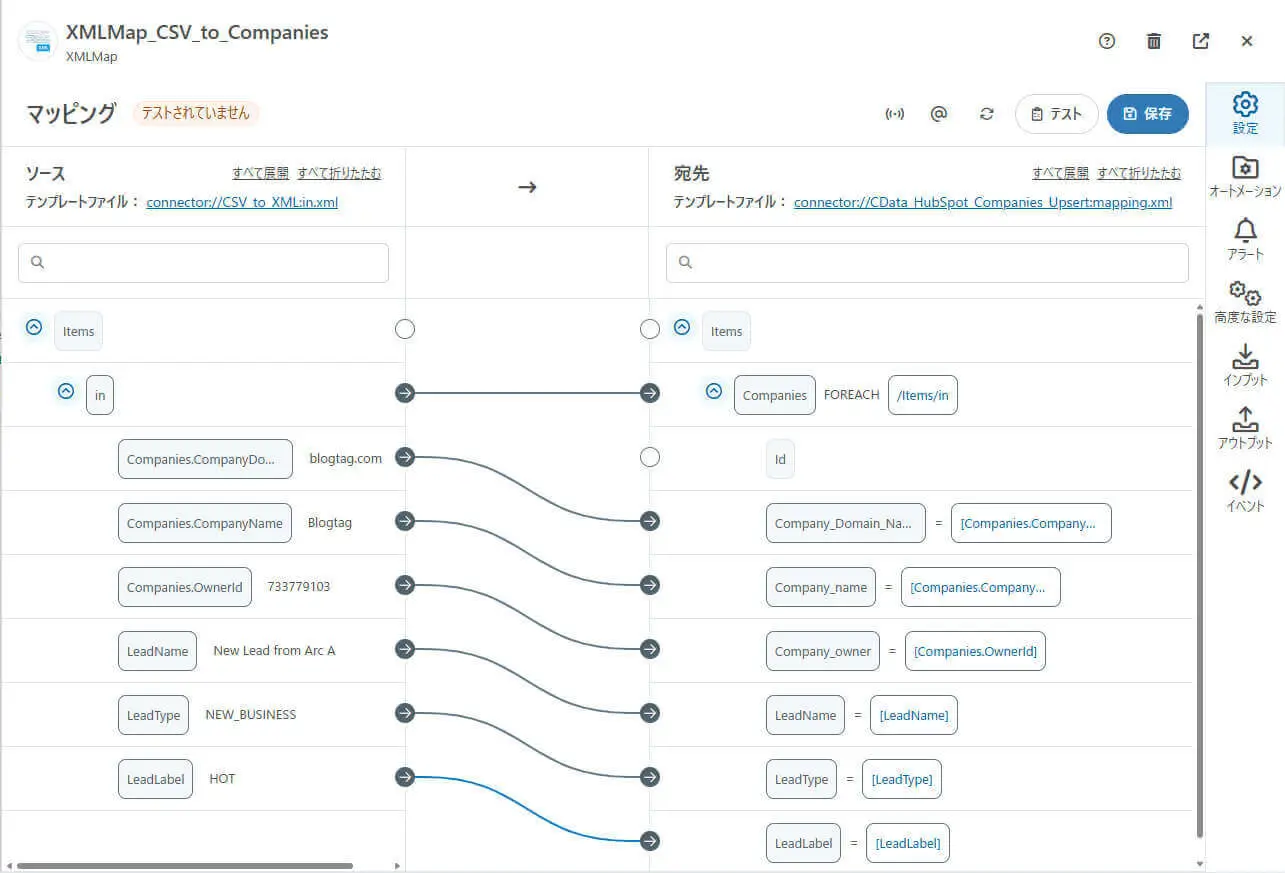Click the @ symbol toolbar icon
This screenshot has width=1285, height=873.
coord(938,114)
